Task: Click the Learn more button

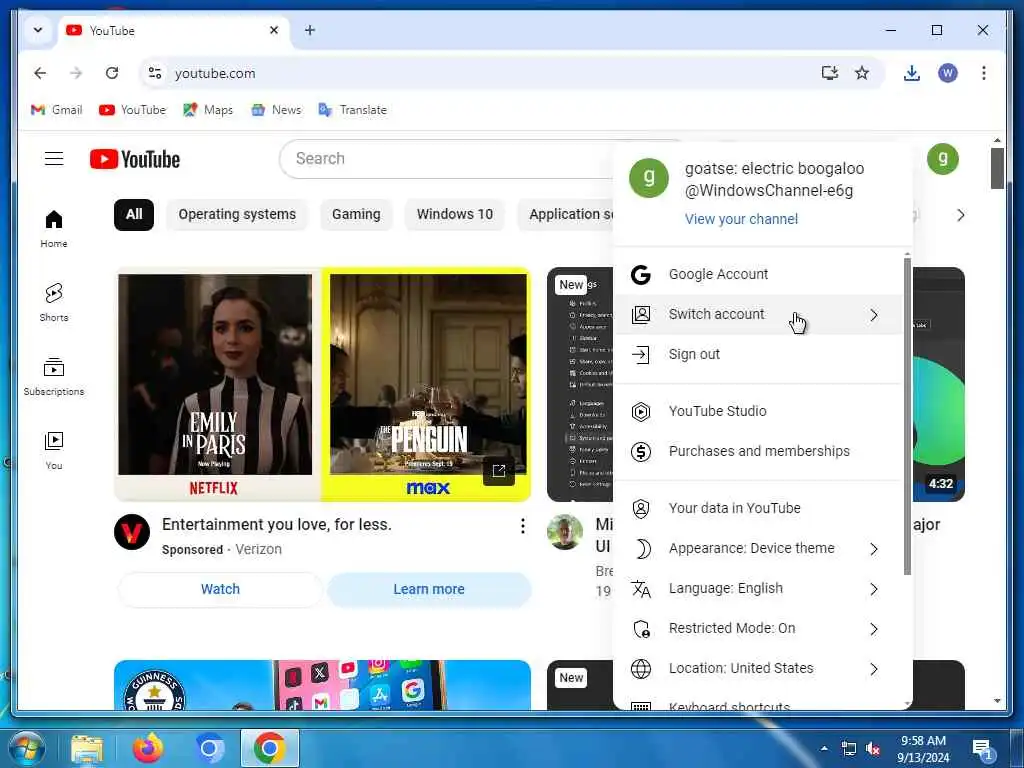Action: (428, 590)
